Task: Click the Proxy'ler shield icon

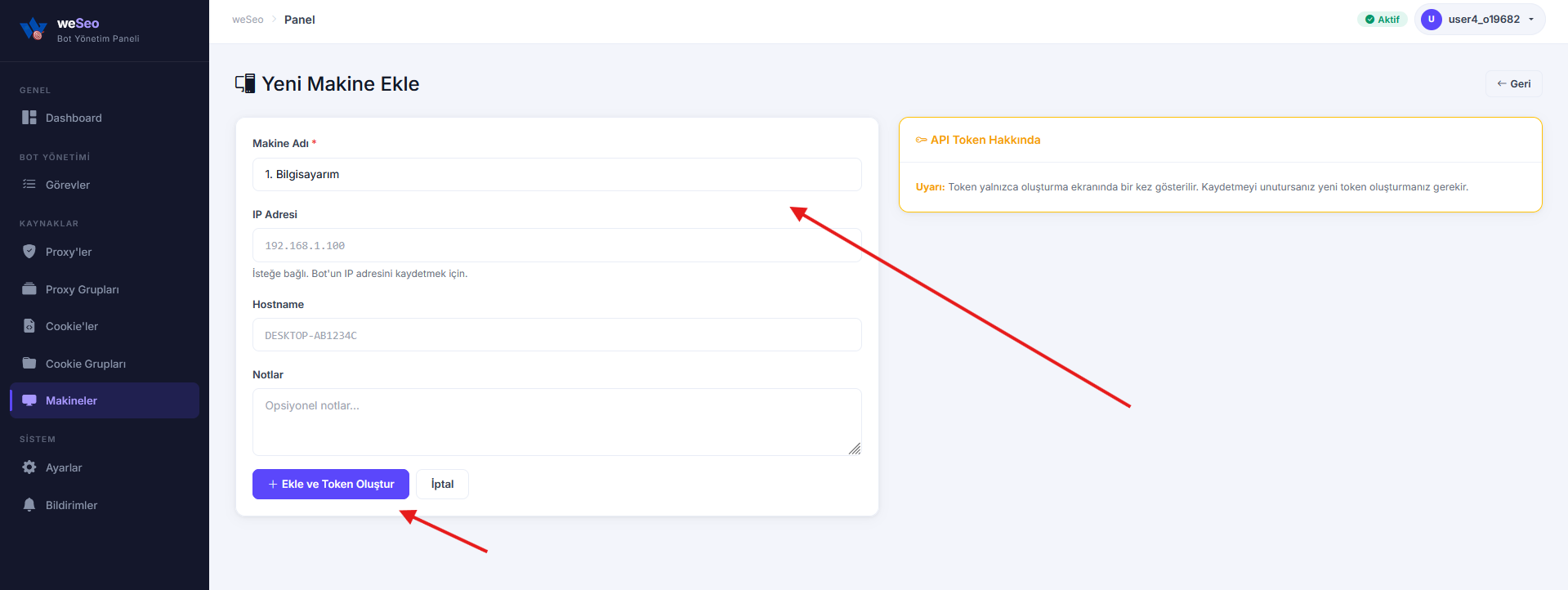Action: tap(29, 252)
